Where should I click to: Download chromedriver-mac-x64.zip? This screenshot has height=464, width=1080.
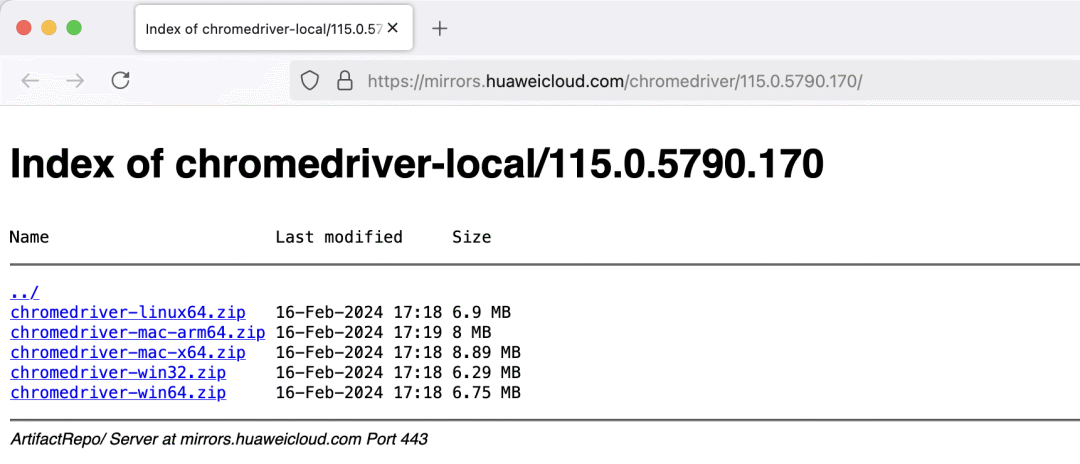(x=128, y=352)
